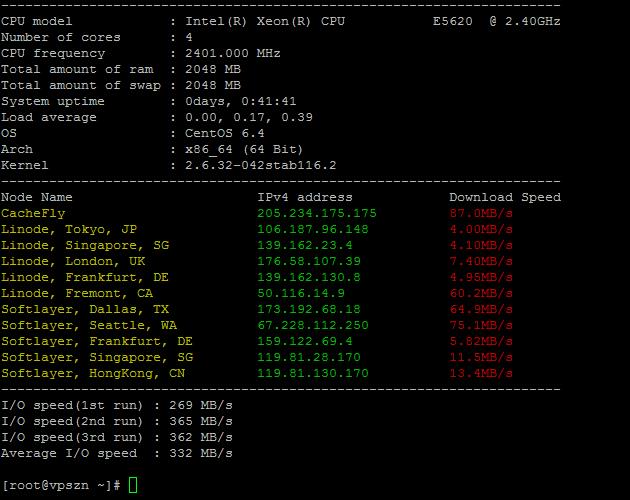630x500 pixels.
Task: Click the [root@vpszn ~]# prompt text
Action: 61,486
